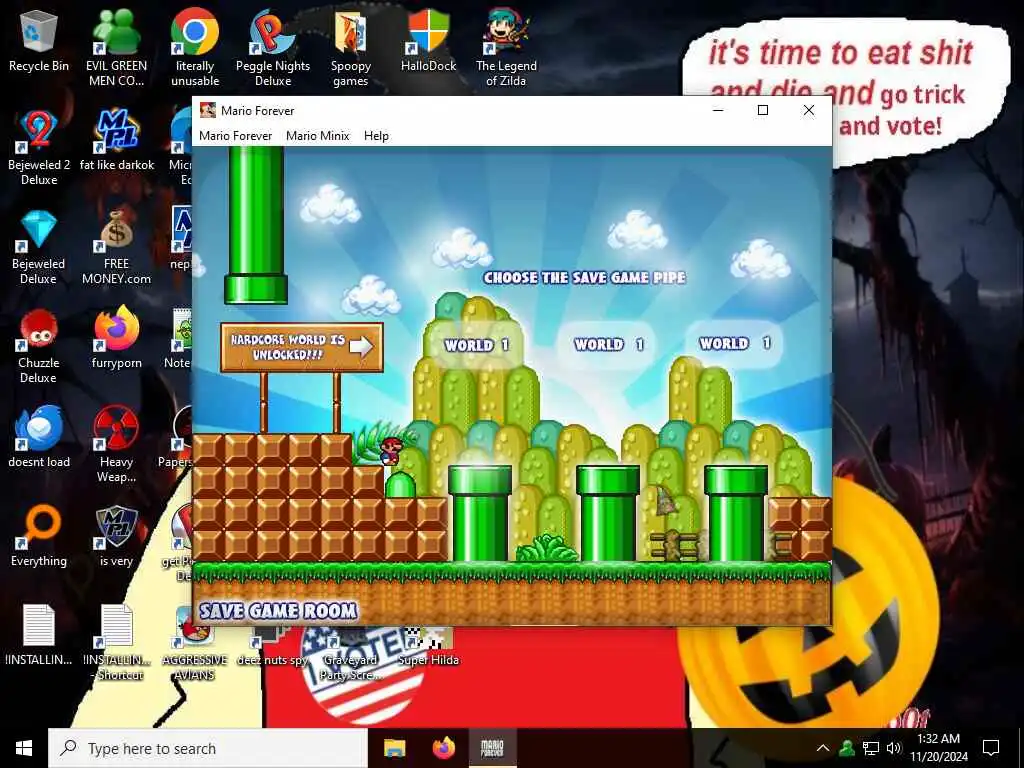Select the third World 1 save label
The image size is (1024, 768).
click(x=735, y=343)
